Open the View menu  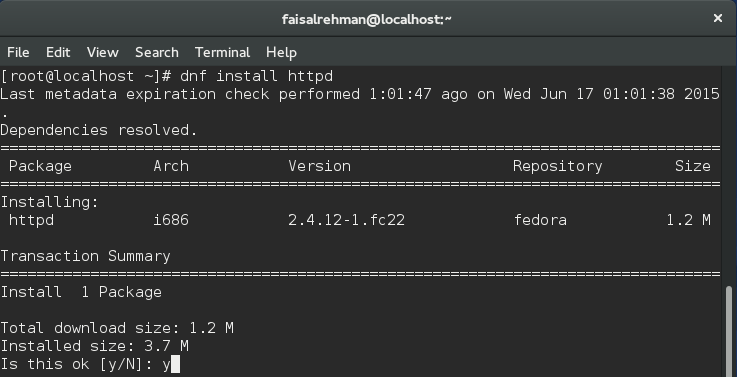[102, 52]
